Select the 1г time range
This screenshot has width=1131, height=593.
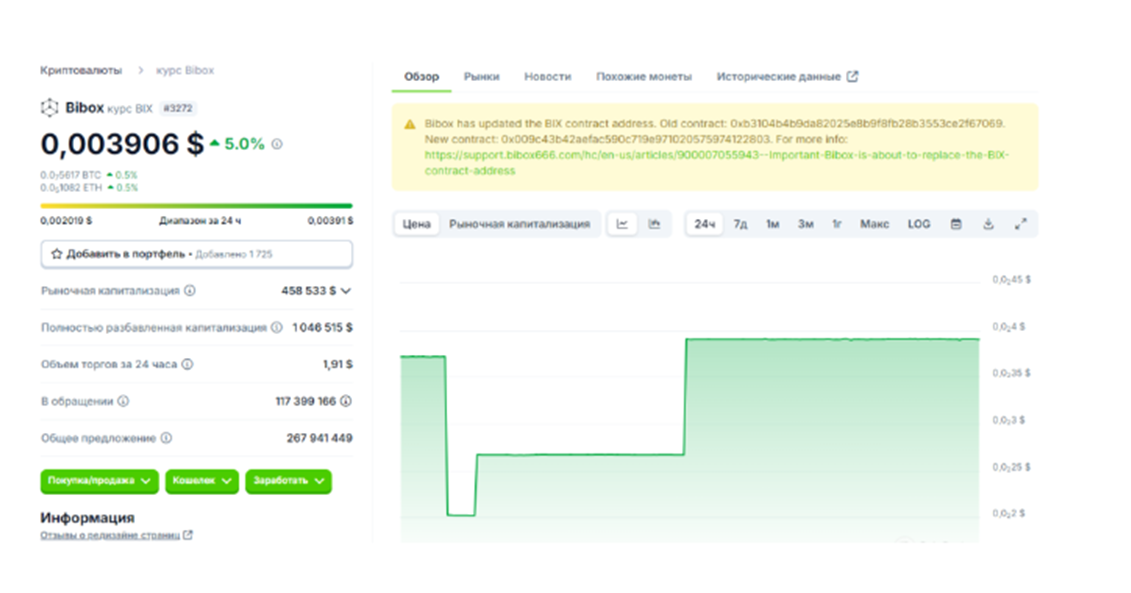click(837, 224)
